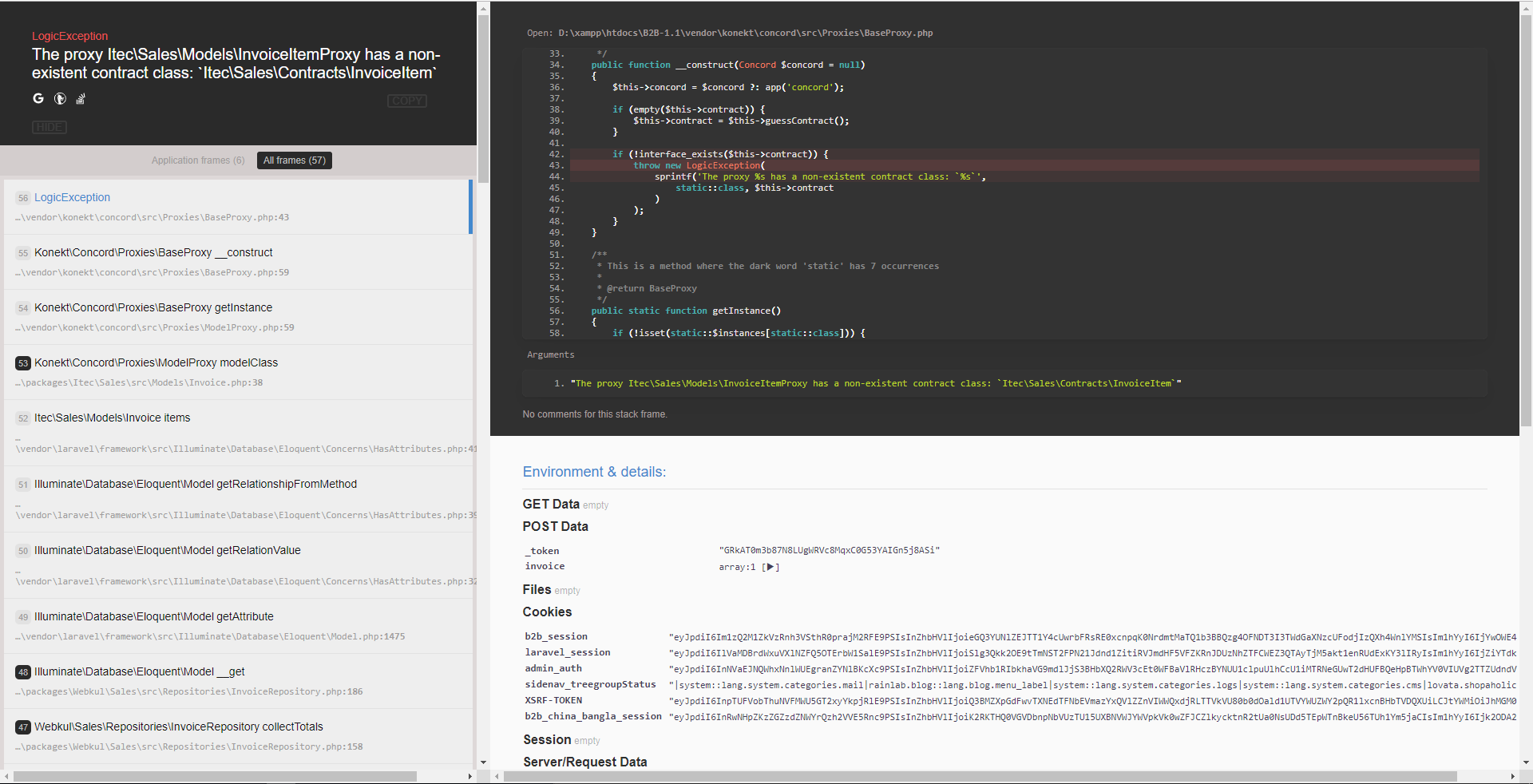
Task: Click the right panel horizontal scrollbar thumb
Action: (980, 776)
